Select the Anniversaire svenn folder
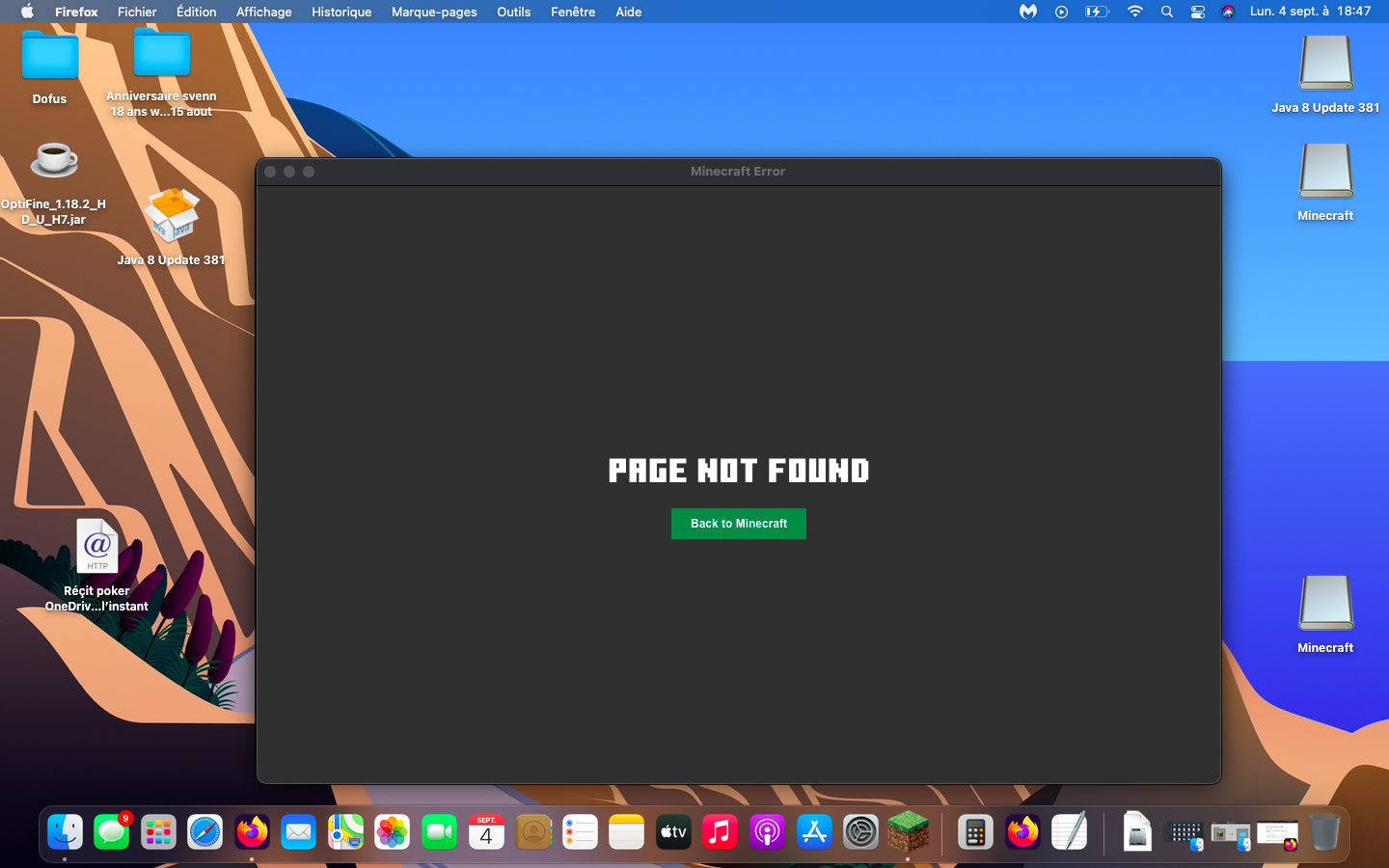Screen dimensions: 1389x868 point(162,53)
